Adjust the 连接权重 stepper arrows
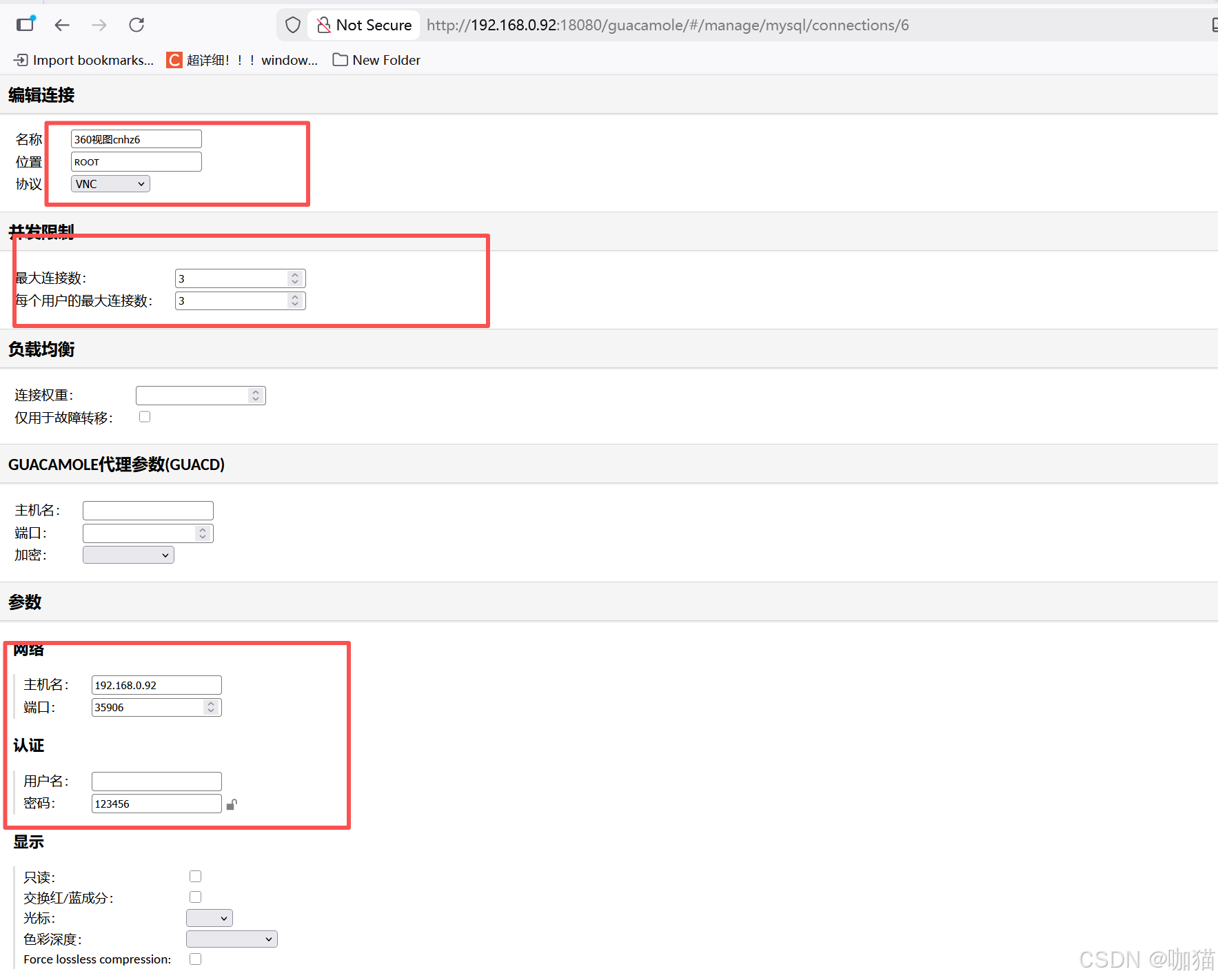The image size is (1218, 980). coord(256,396)
